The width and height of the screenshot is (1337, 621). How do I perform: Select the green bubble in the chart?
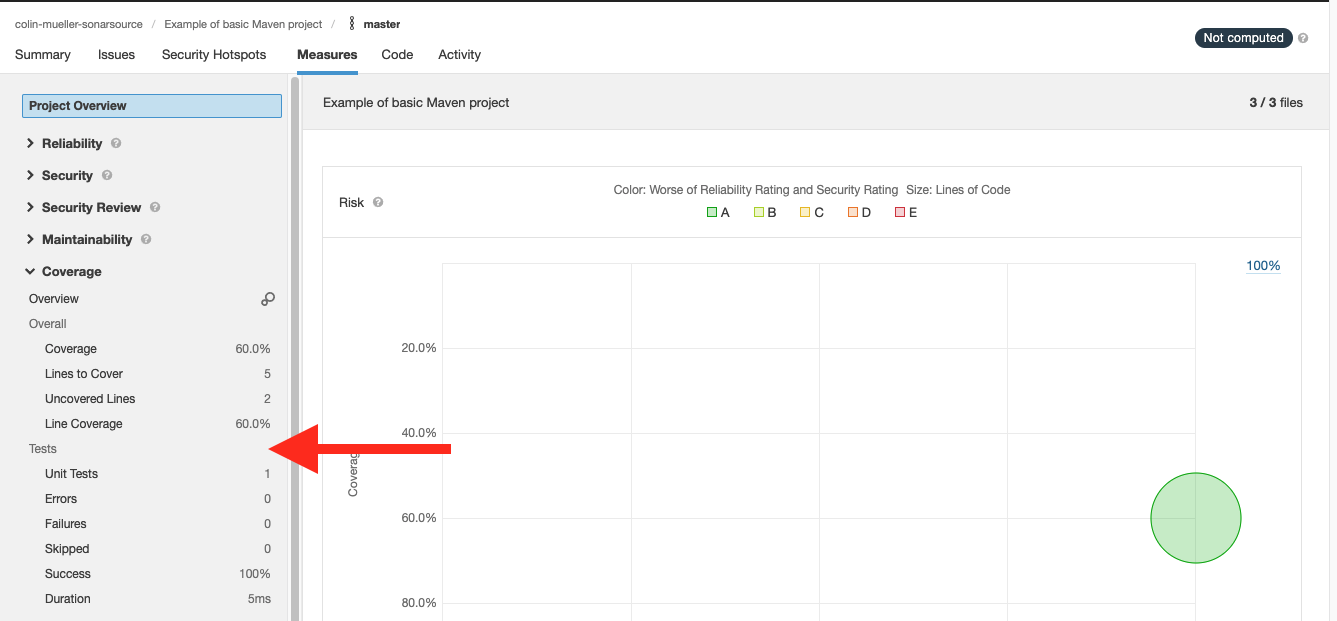pyautogui.click(x=1196, y=518)
